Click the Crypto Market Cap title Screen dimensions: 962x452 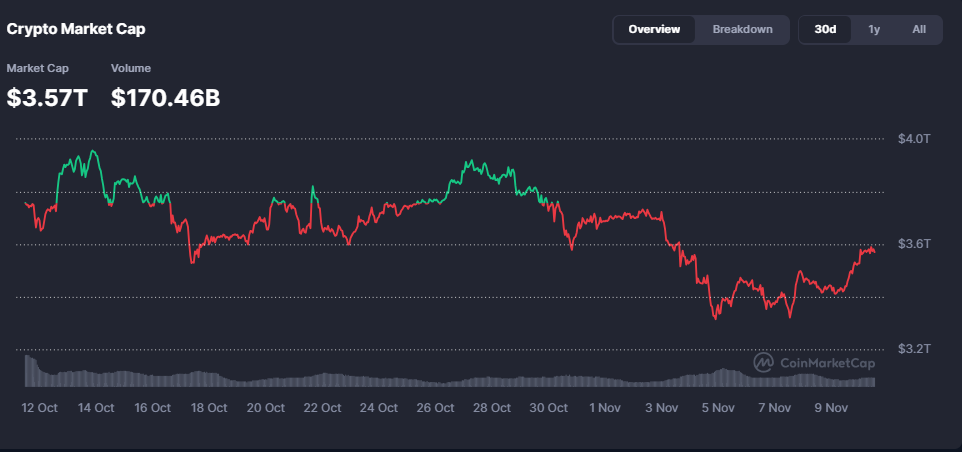[76, 29]
